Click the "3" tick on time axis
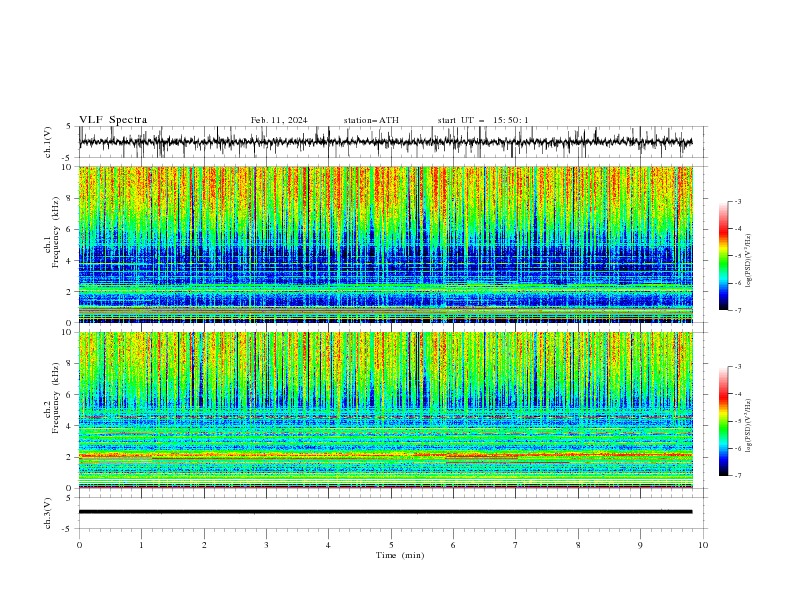792x612 pixels. pyautogui.click(x=266, y=545)
